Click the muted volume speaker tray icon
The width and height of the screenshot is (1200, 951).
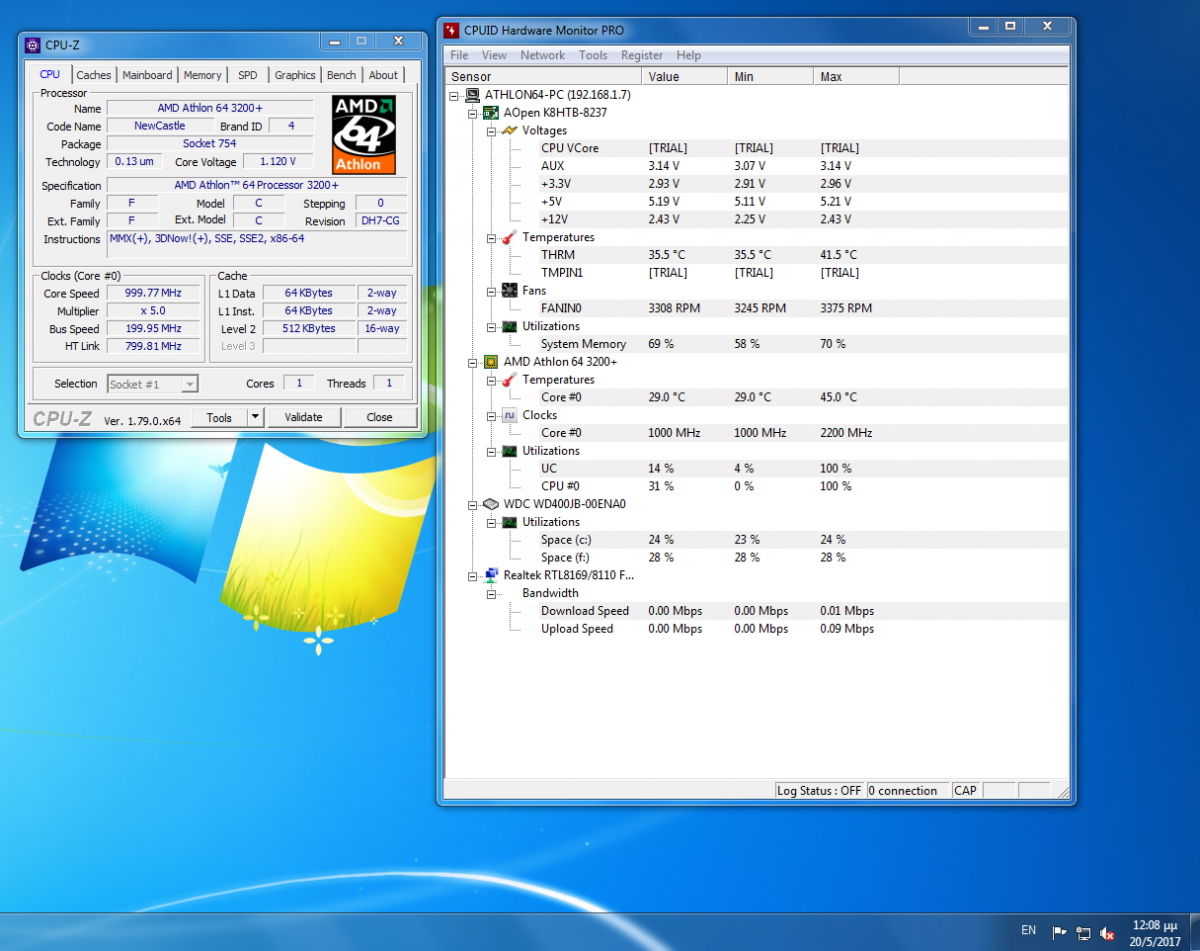pos(1107,933)
